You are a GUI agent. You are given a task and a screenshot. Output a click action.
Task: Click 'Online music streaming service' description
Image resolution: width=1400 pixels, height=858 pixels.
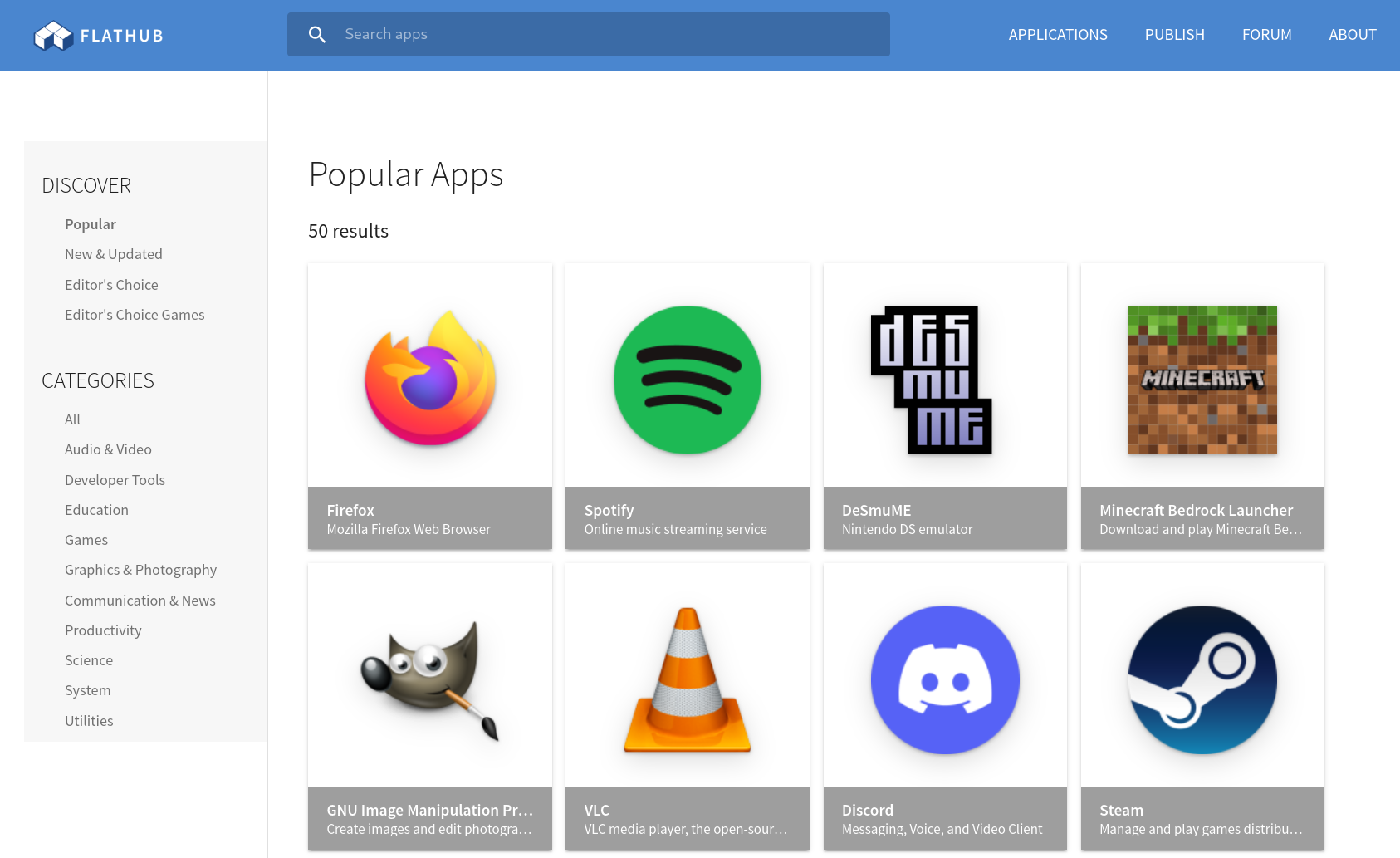pos(675,529)
